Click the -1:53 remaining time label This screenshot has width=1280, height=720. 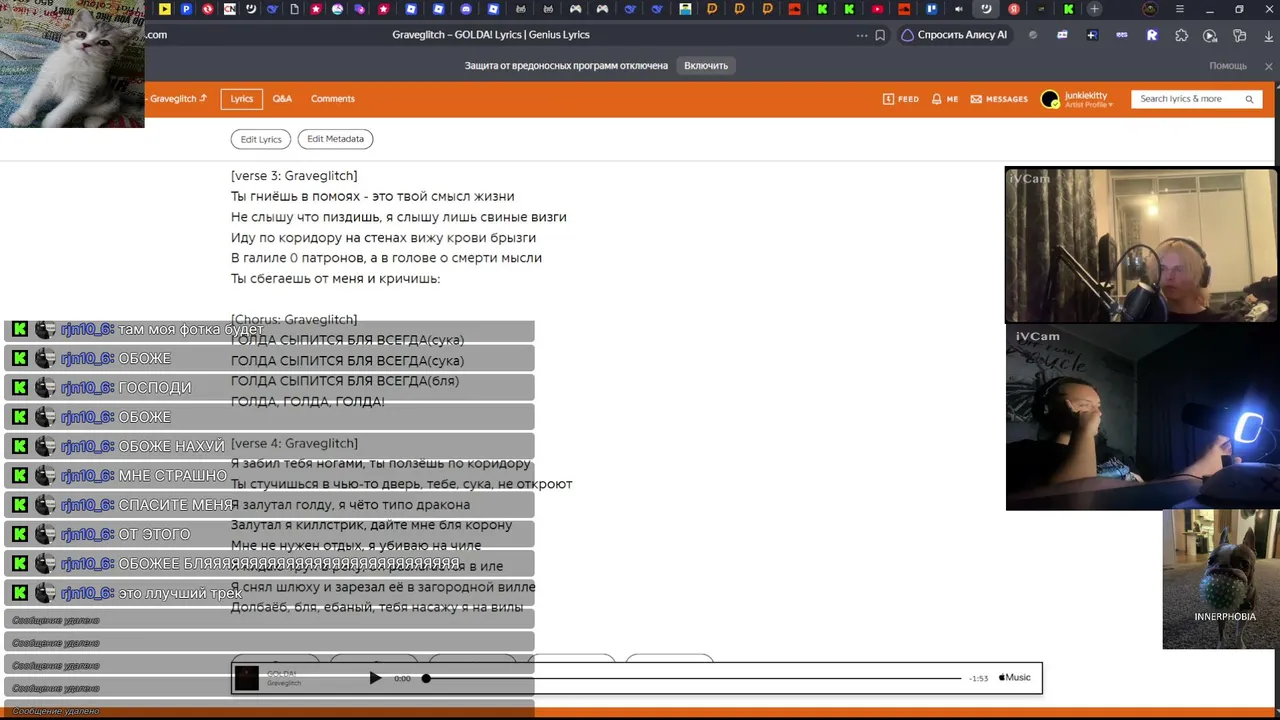(978, 678)
